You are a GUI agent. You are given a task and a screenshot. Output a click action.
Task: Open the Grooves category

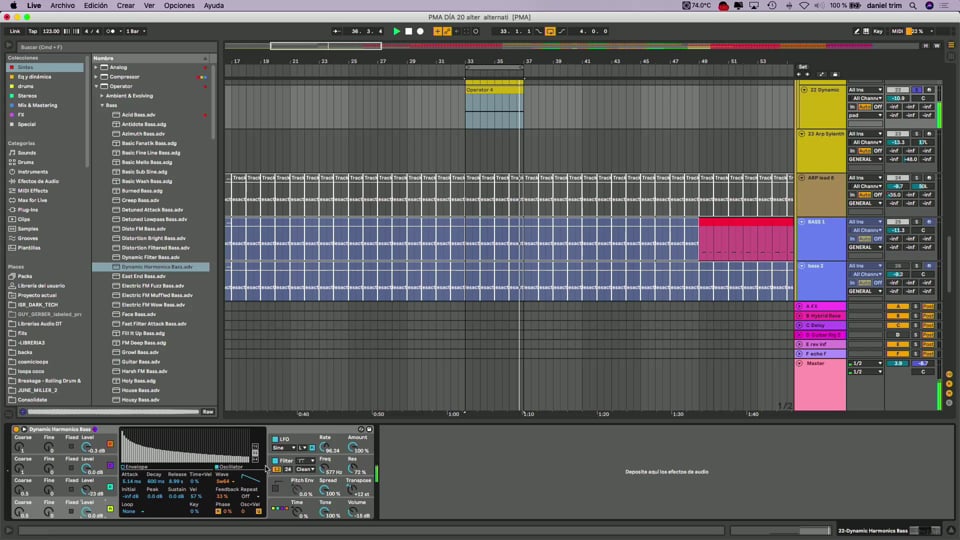[28, 238]
